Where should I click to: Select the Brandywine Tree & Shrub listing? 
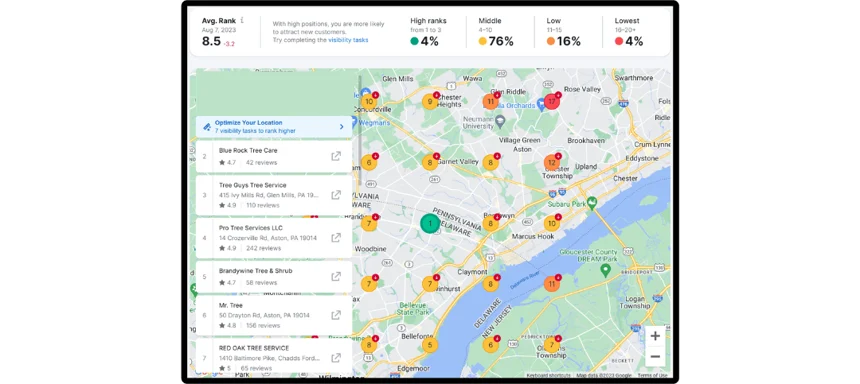point(274,277)
